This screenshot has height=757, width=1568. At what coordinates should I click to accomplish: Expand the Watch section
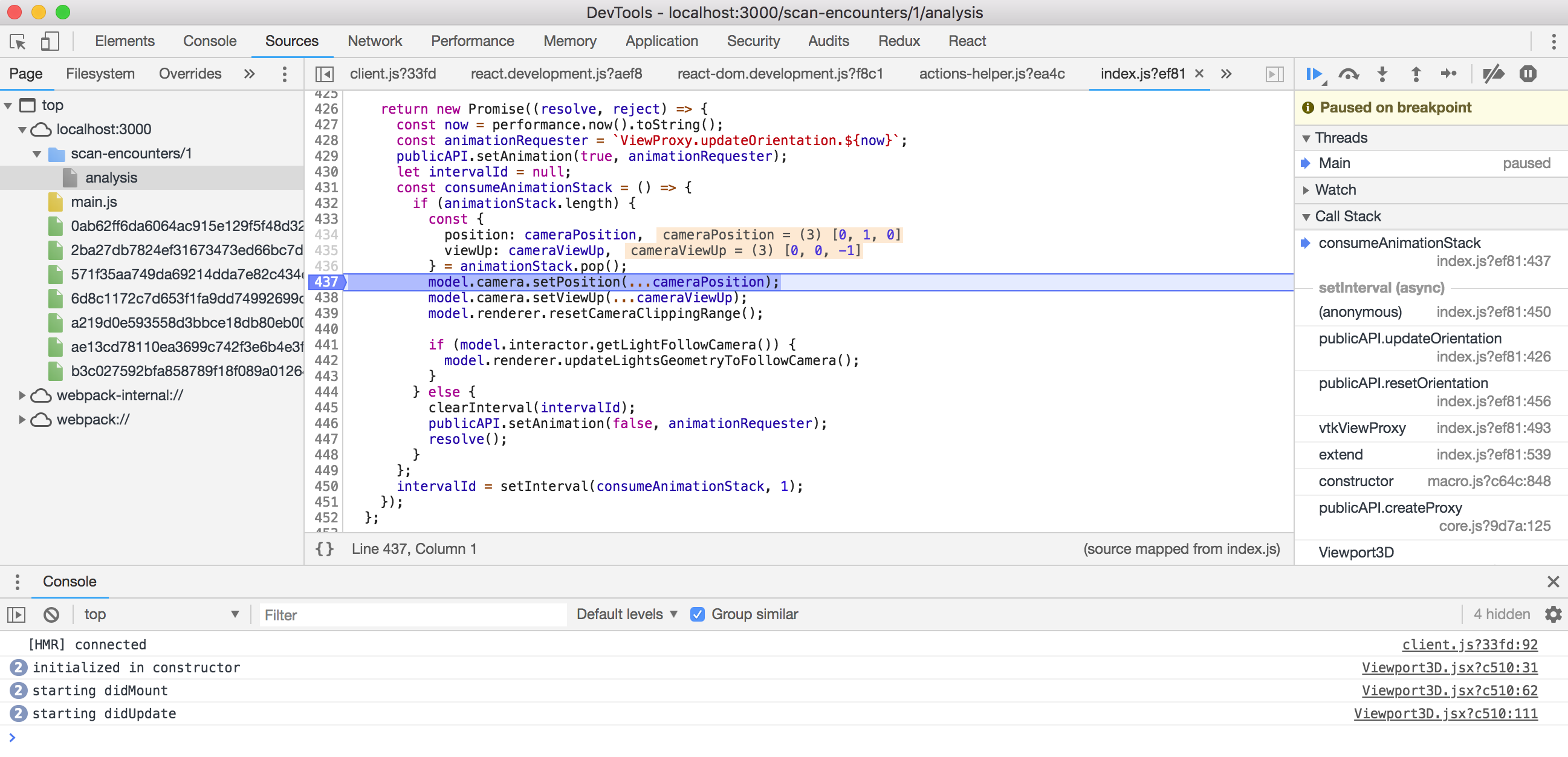point(1335,189)
